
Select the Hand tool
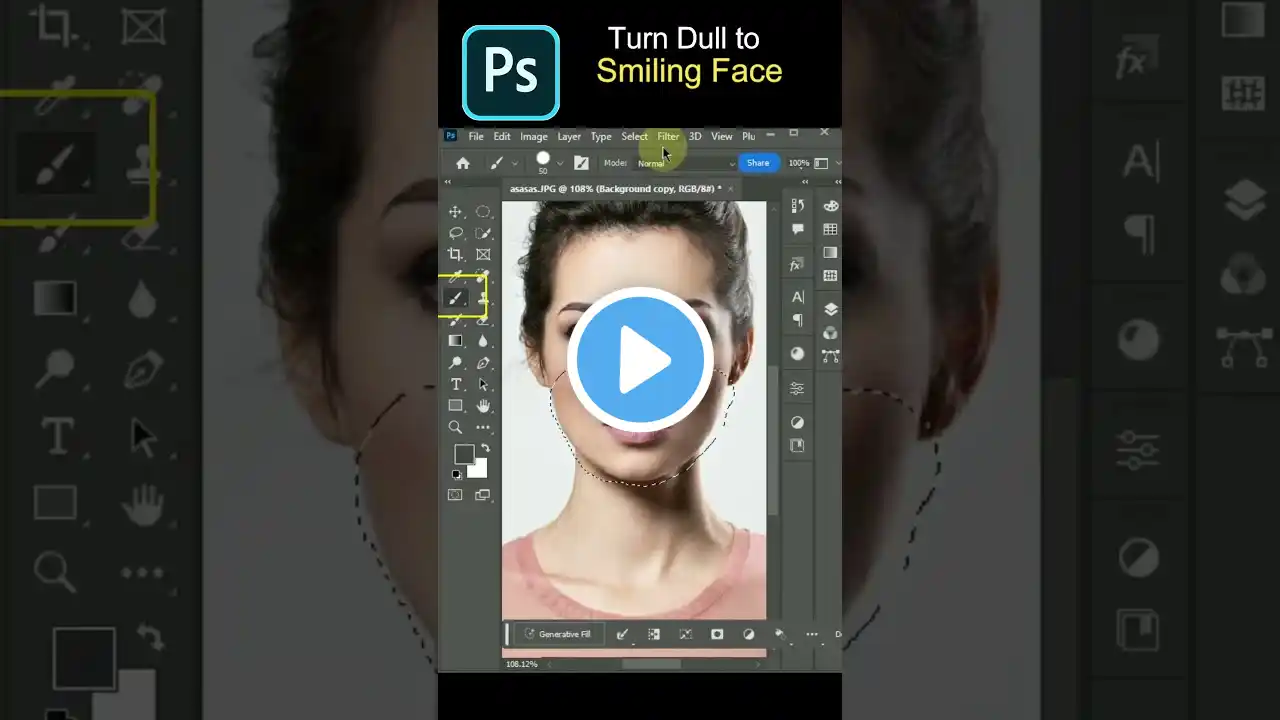point(483,406)
